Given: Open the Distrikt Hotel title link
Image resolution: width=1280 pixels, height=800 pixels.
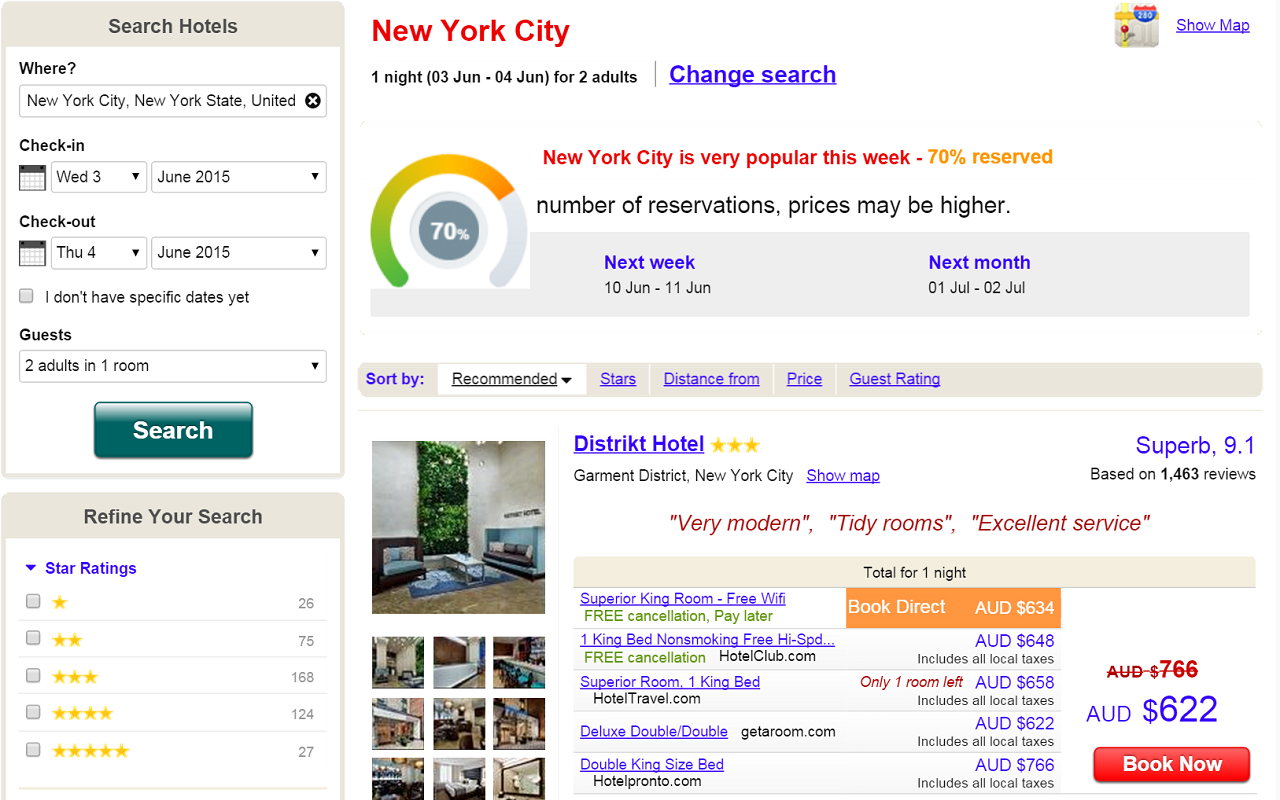Looking at the screenshot, I should [x=639, y=444].
